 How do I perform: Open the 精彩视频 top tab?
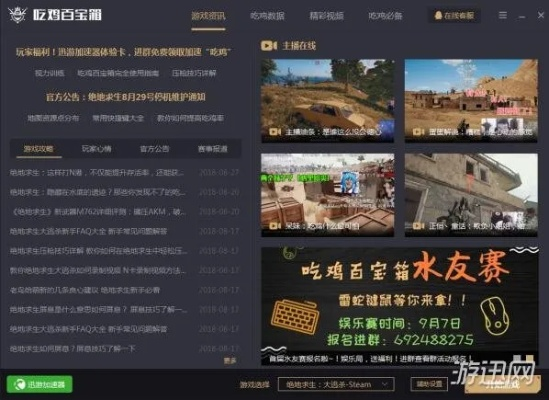326,16
